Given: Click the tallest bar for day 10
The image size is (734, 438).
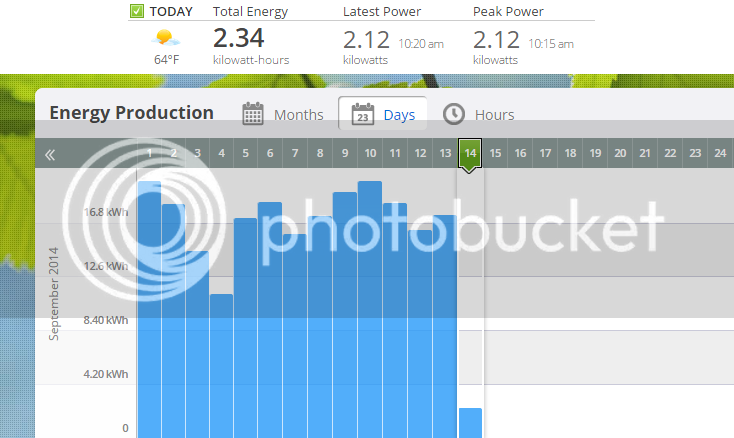Looking at the screenshot, I should (x=370, y=309).
